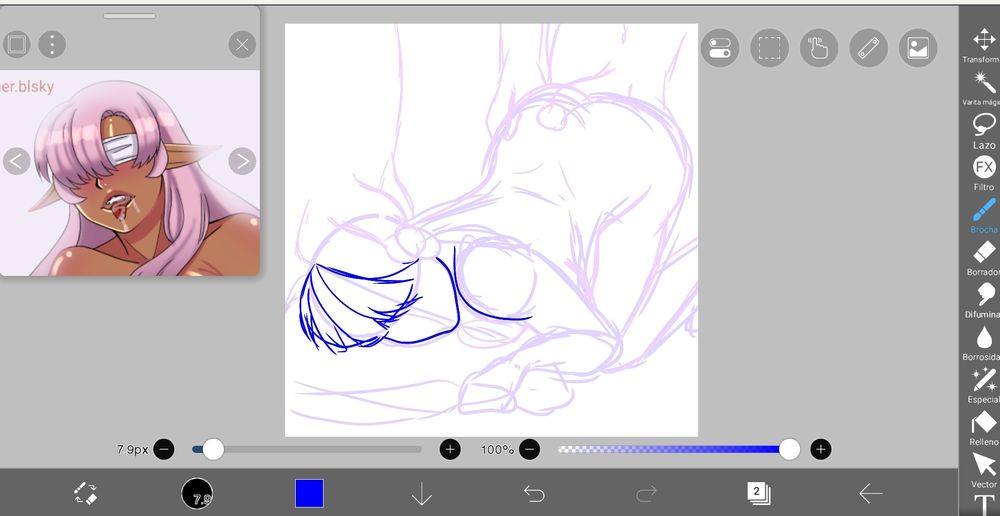The width and height of the screenshot is (1000, 516).
Task: Select the Borrosidad blur tool
Action: (983, 343)
